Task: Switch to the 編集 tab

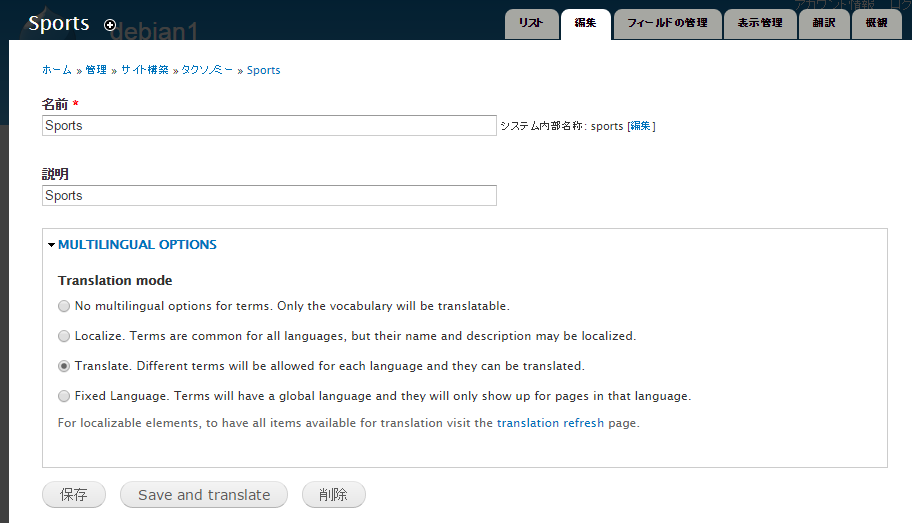Action: (585, 24)
